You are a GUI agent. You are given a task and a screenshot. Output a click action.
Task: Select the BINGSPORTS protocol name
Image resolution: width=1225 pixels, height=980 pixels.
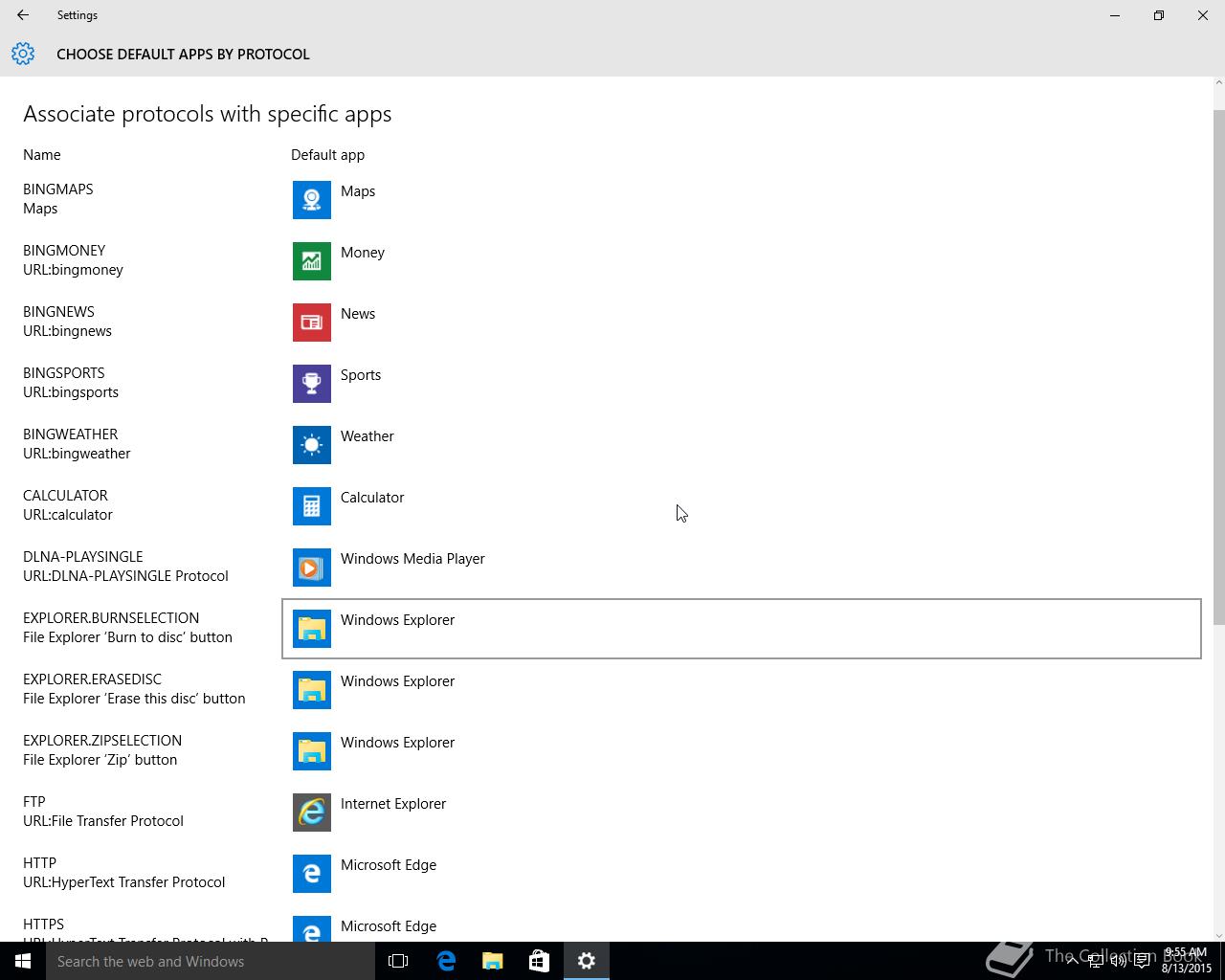point(64,373)
